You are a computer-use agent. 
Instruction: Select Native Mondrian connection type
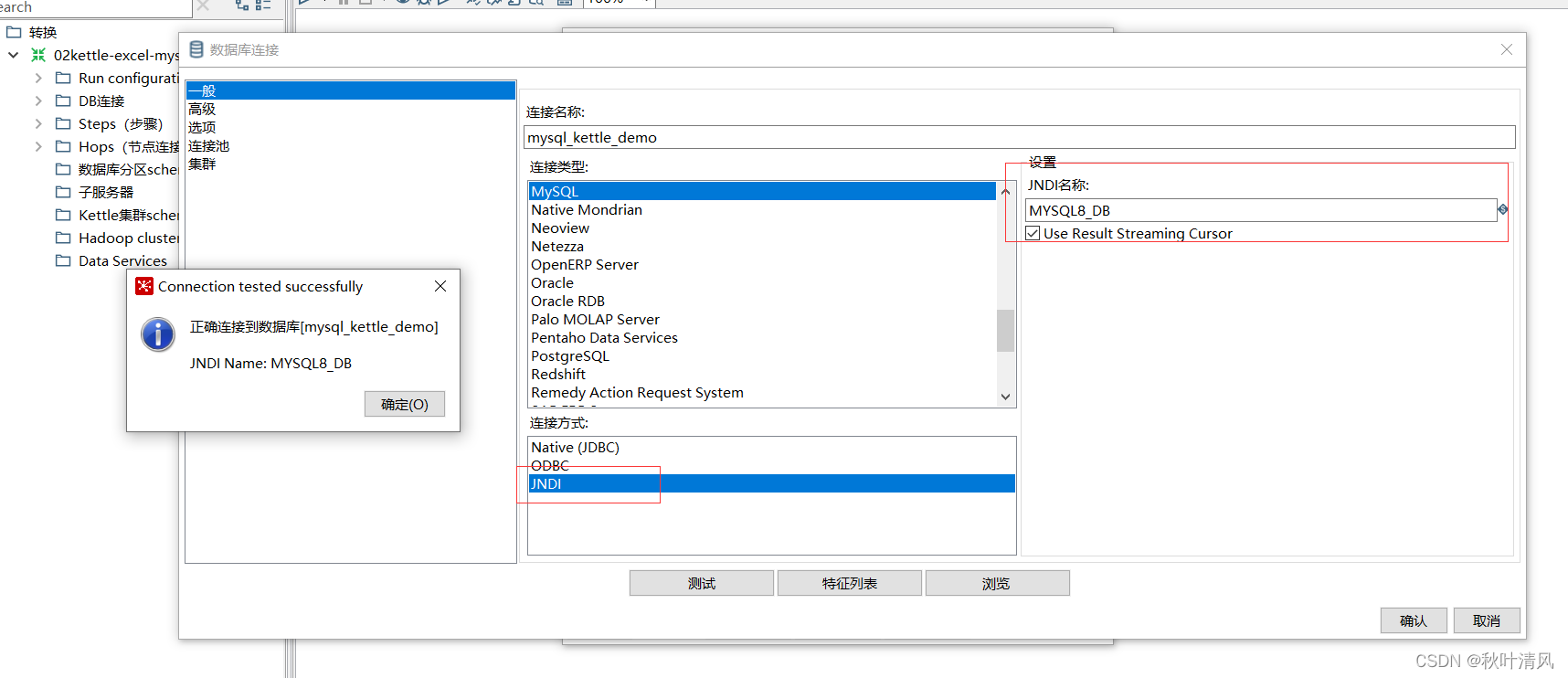762,209
